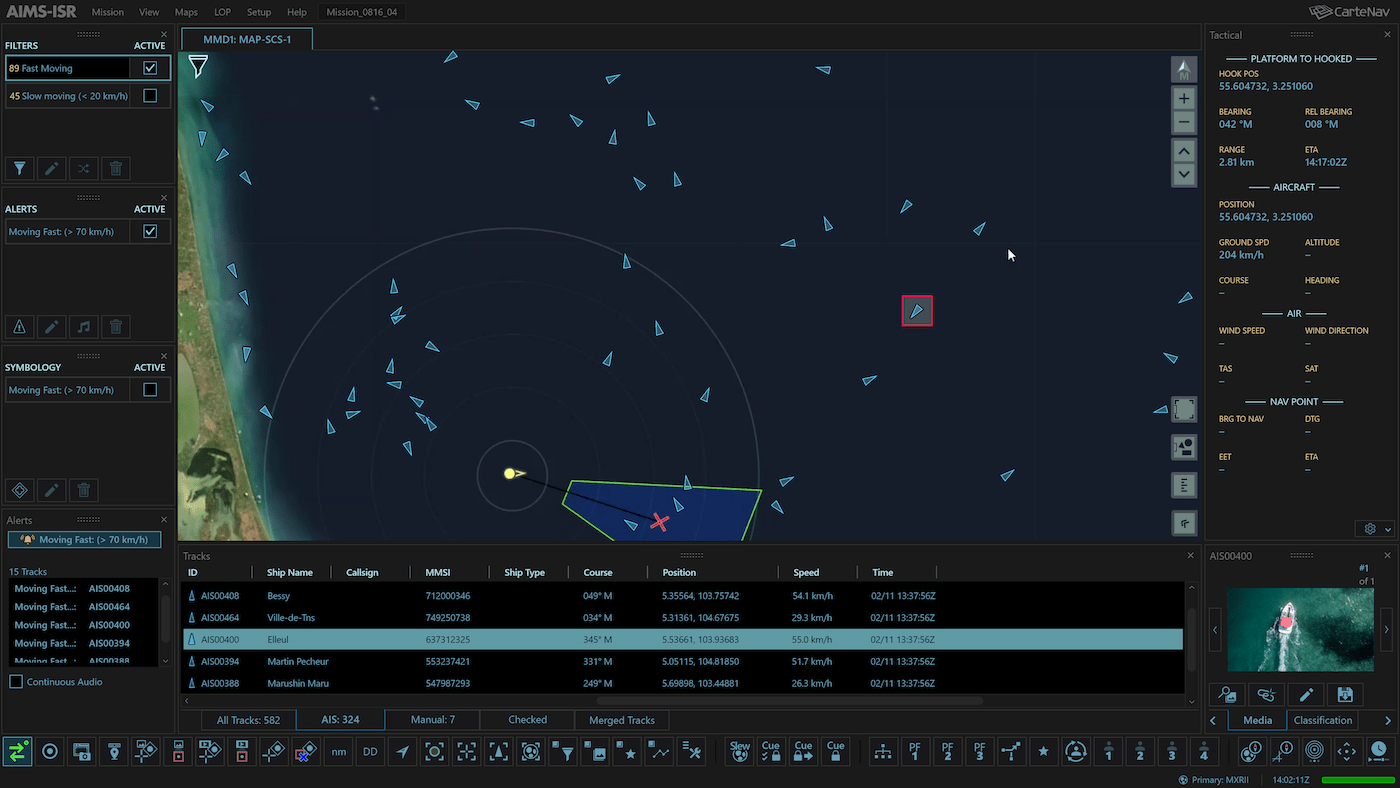
Task: Select the PF 2 toolbar button
Action: tap(947, 752)
